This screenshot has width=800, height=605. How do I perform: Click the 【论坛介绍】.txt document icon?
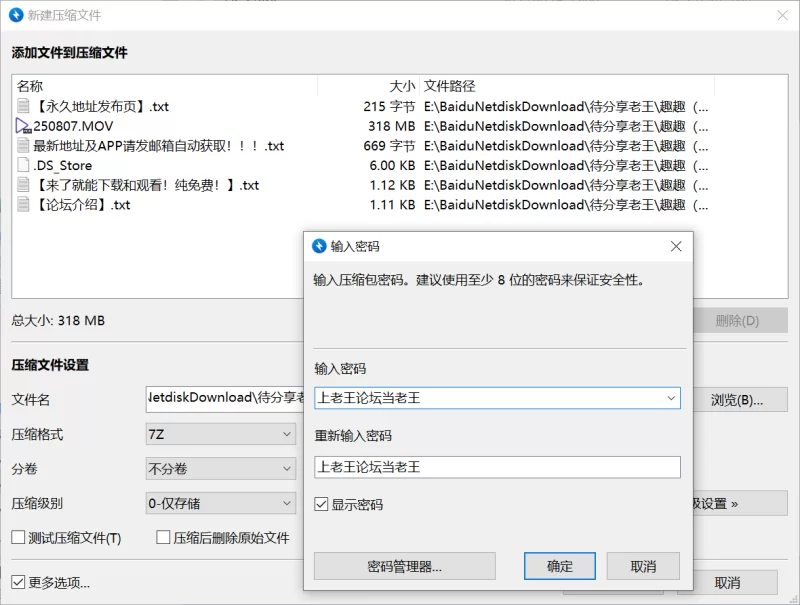[24, 204]
